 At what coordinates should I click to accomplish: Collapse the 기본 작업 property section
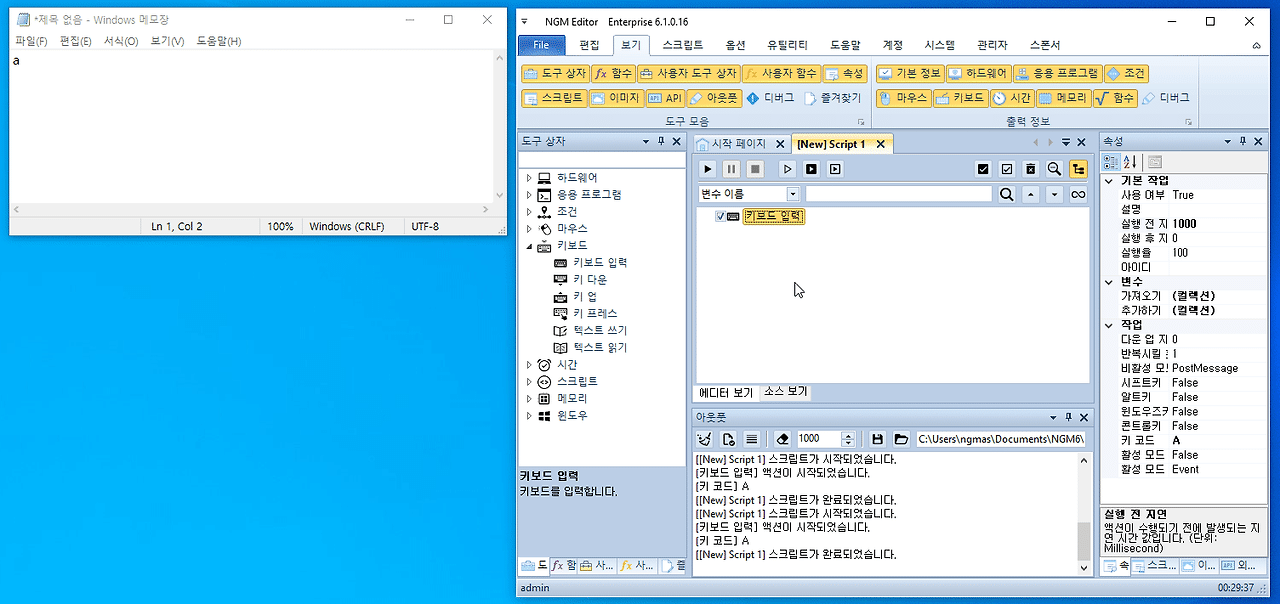click(x=1110, y=180)
